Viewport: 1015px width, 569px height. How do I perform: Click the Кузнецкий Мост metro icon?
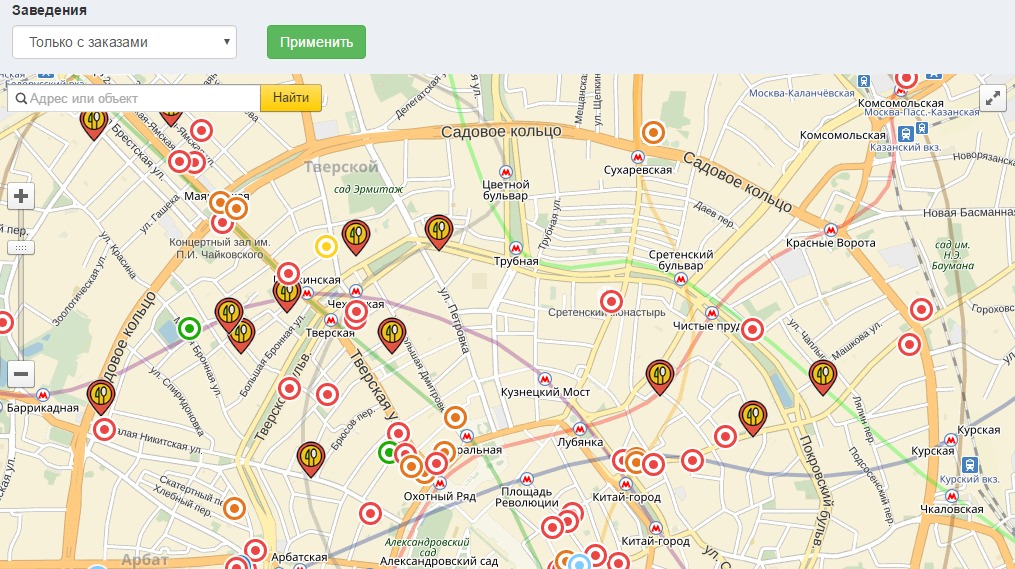[x=544, y=379]
